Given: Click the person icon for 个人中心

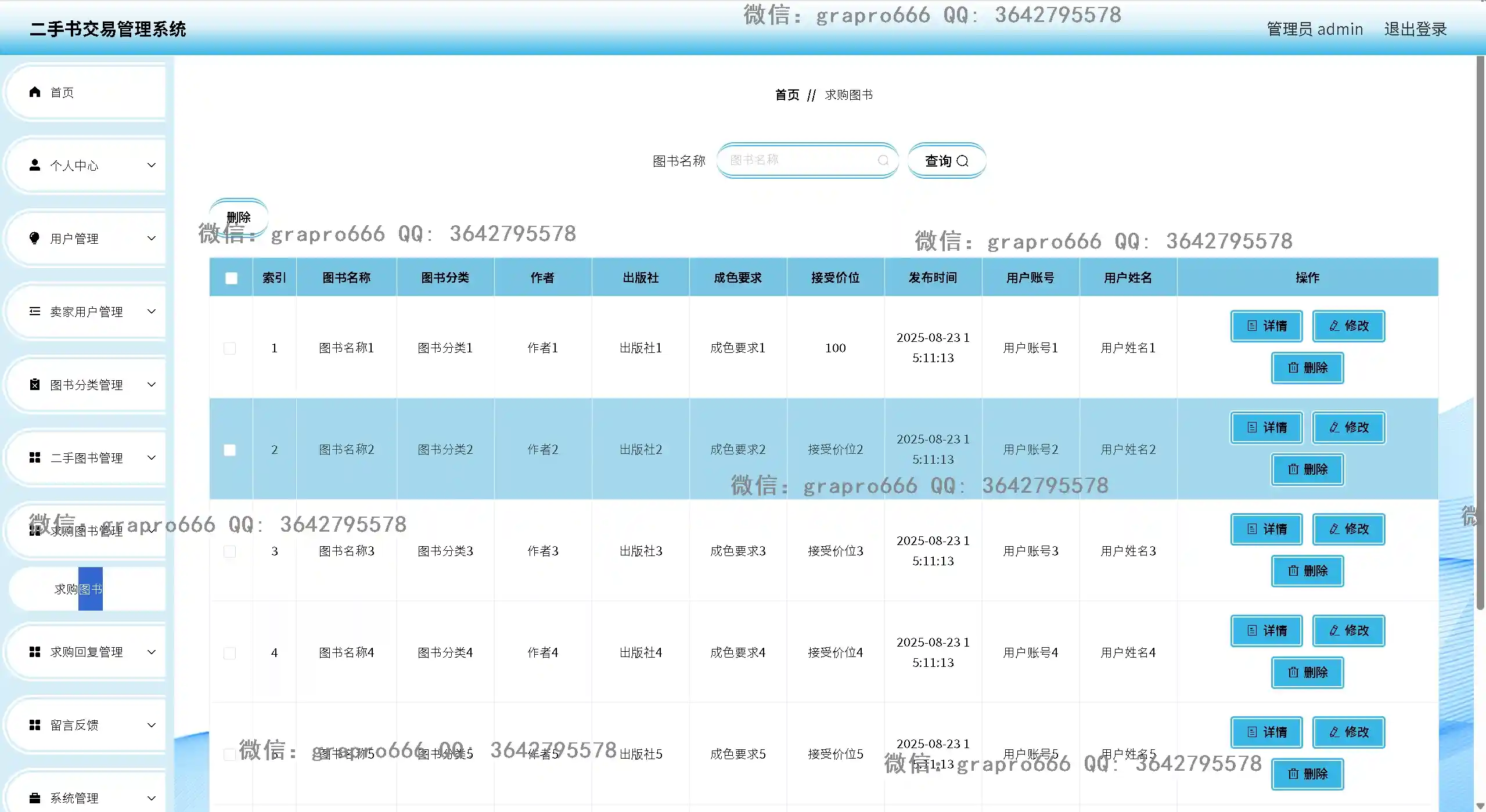Looking at the screenshot, I should (35, 165).
